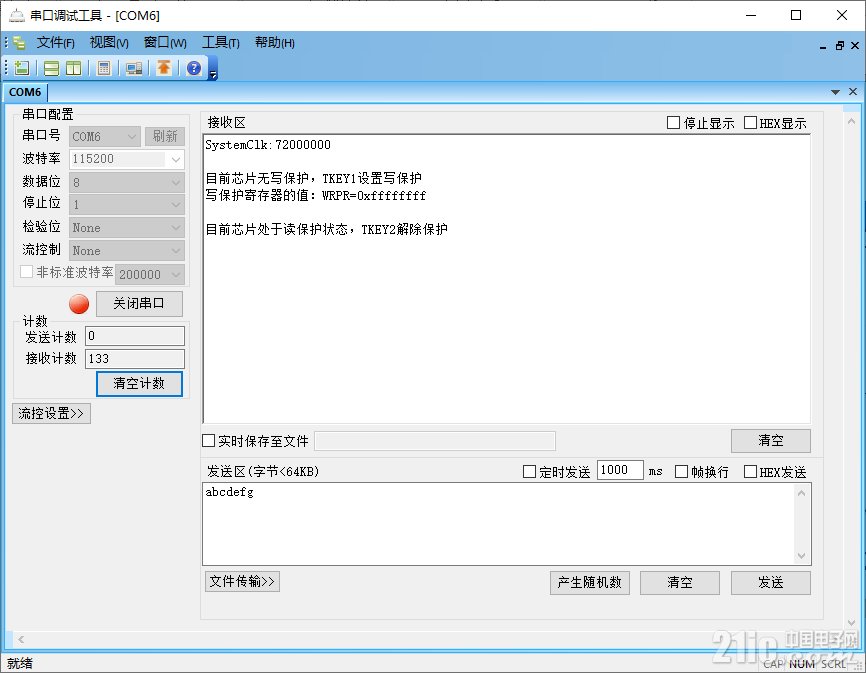Open the 工具(T) menu
This screenshot has height=673, width=866.
pyautogui.click(x=221, y=43)
